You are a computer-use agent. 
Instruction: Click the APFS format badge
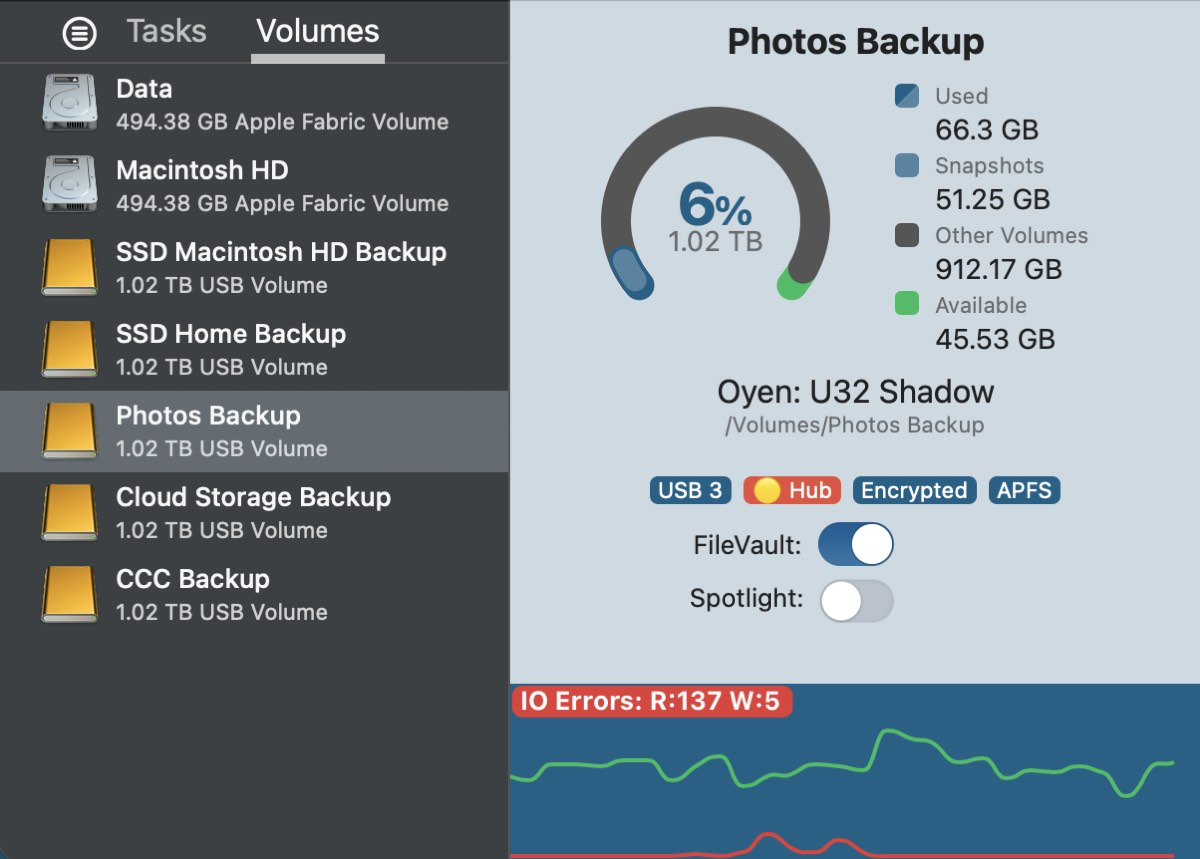tap(1024, 490)
